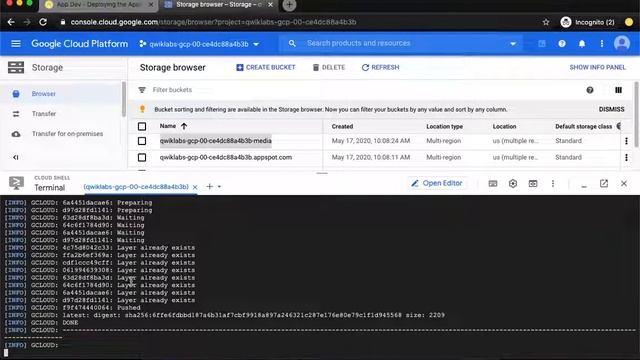Open a new browser tab with plus

[x=289, y=5]
